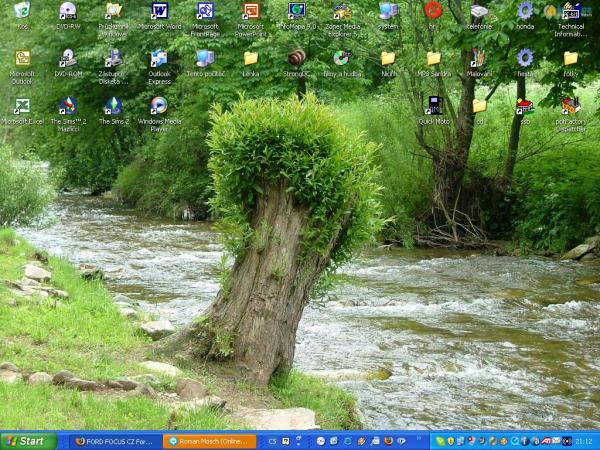Open the MP3 Sandra folder

(x=433, y=59)
